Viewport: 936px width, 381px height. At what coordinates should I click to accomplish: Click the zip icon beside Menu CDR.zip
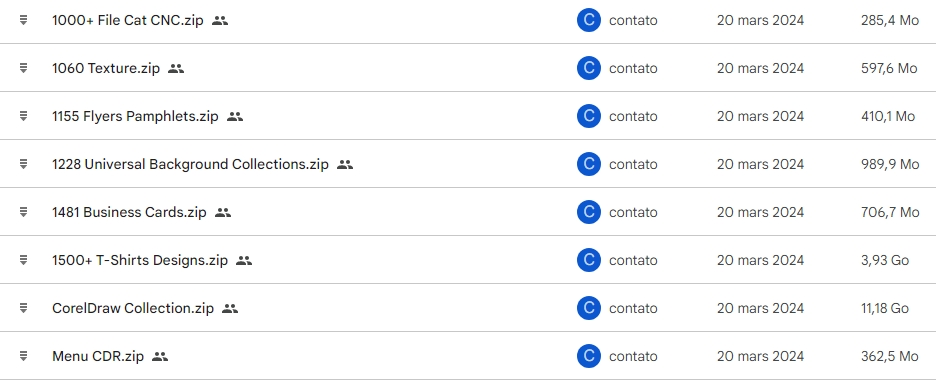click(x=23, y=357)
